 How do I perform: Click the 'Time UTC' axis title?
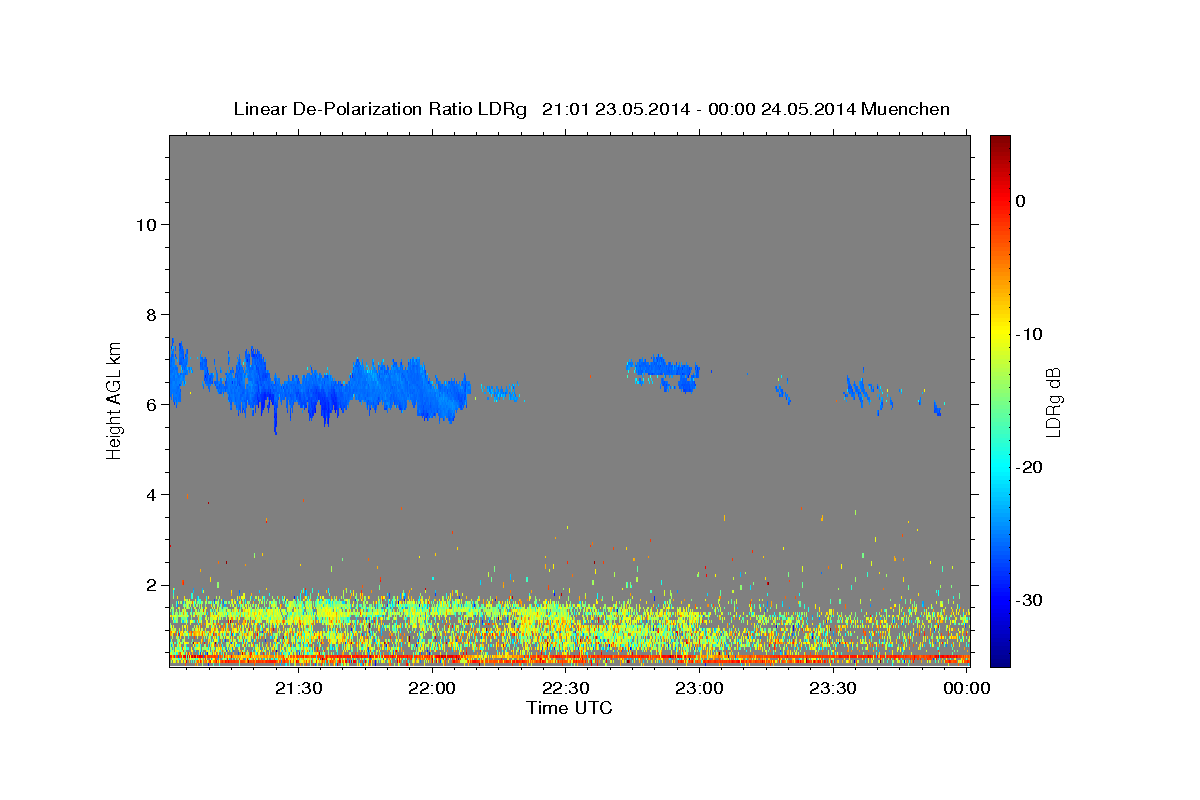click(x=569, y=708)
